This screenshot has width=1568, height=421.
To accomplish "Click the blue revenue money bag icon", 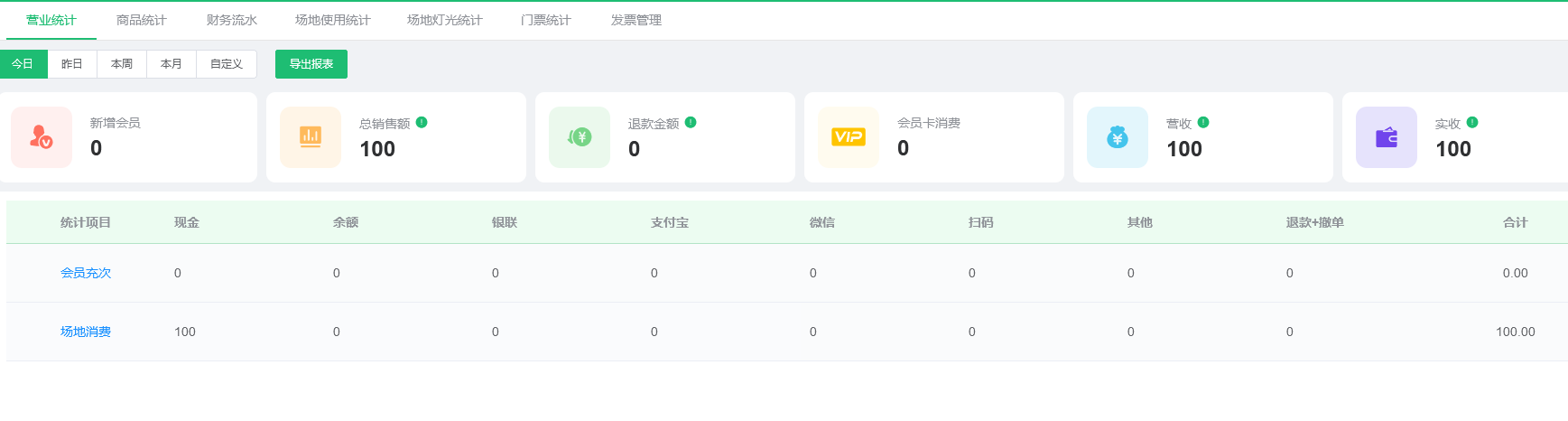I will tap(1118, 137).
